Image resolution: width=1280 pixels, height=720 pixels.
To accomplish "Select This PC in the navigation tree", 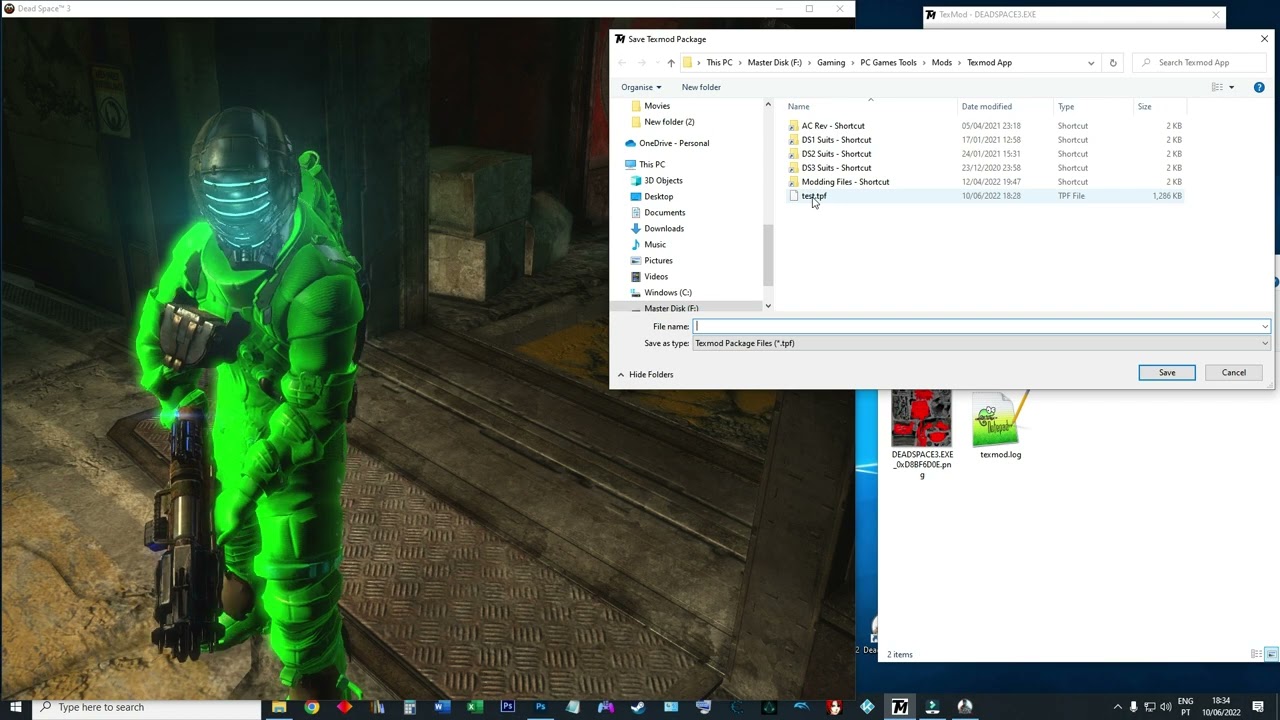I will click(651, 165).
